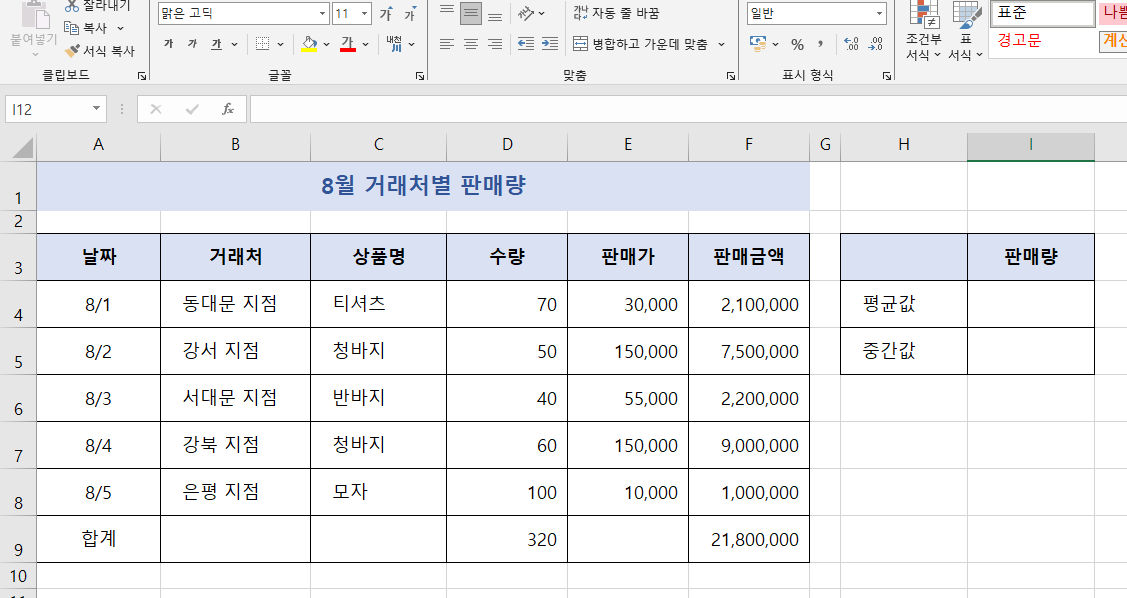Click the formula bar cancel X icon
Image resolution: width=1127 pixels, height=598 pixels.
156,109
